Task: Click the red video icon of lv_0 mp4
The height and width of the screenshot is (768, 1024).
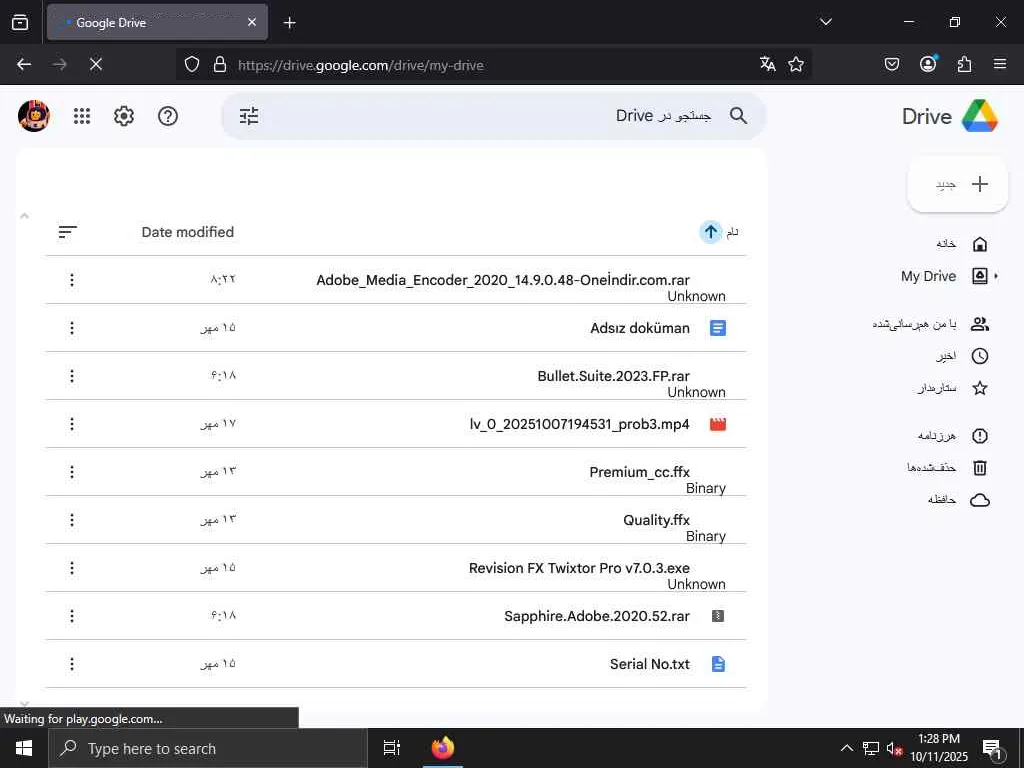Action: (x=718, y=424)
